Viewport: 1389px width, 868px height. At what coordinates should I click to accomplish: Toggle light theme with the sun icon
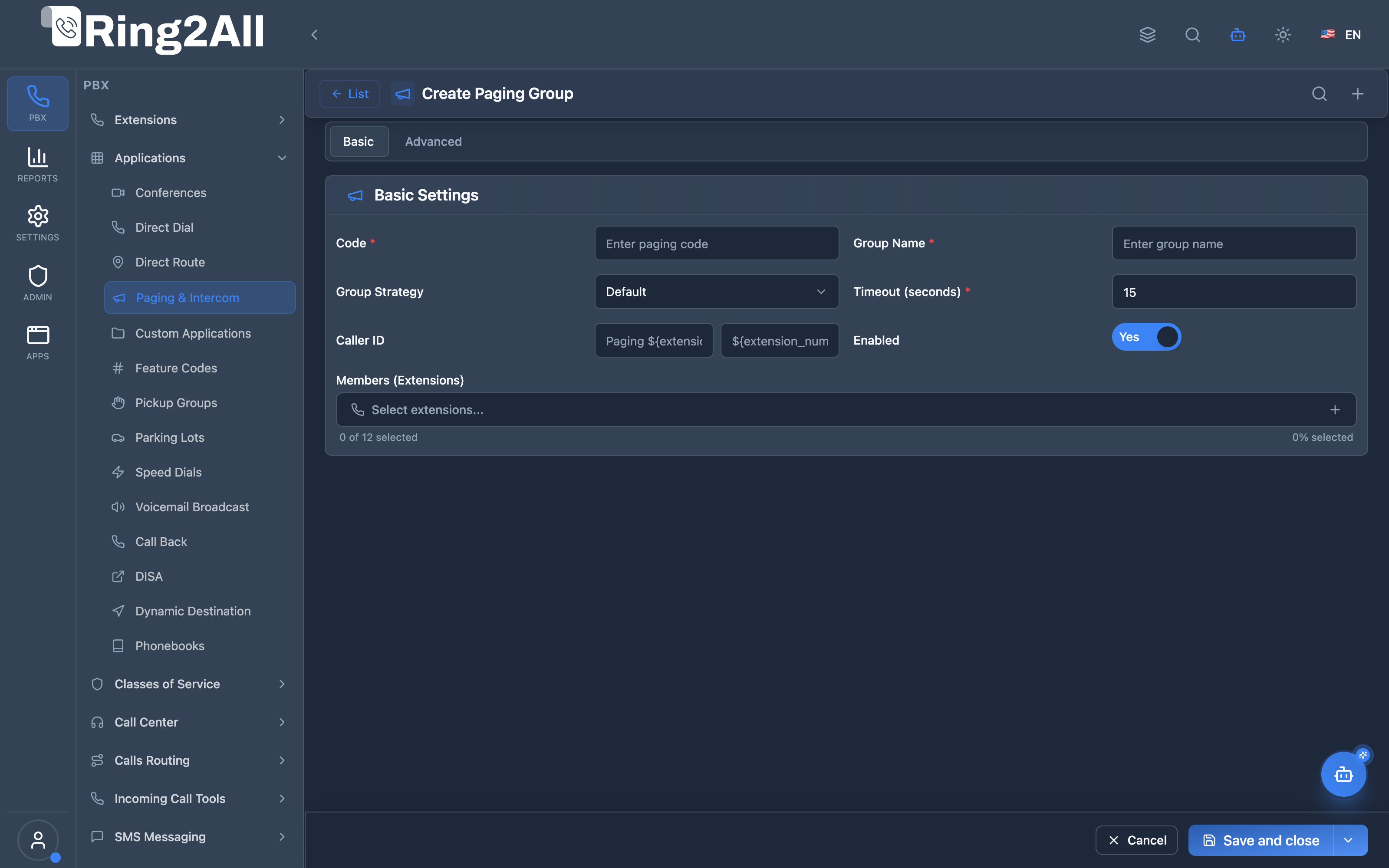click(1283, 34)
